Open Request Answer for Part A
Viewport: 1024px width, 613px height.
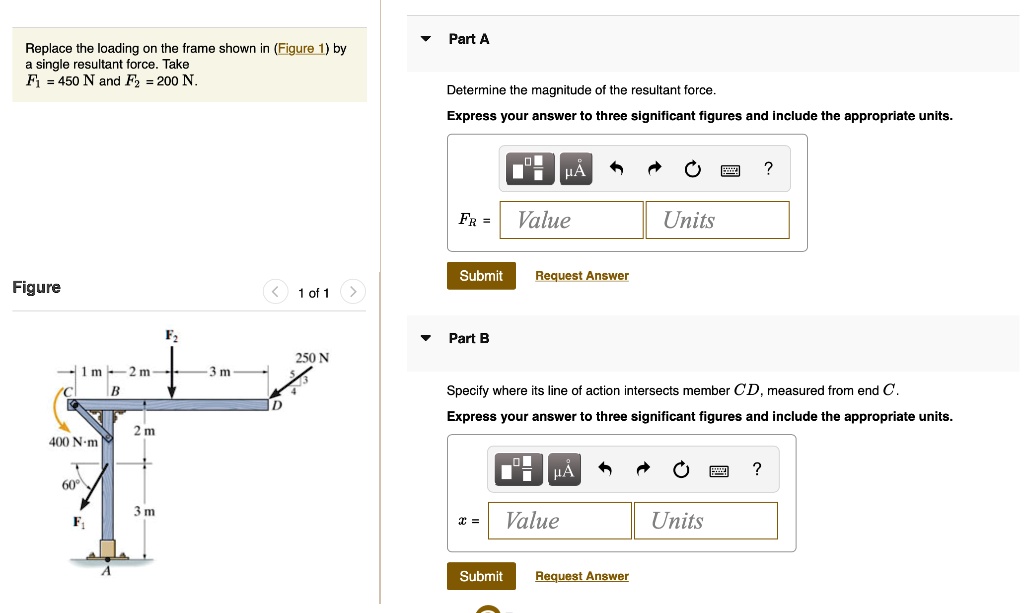tap(582, 275)
